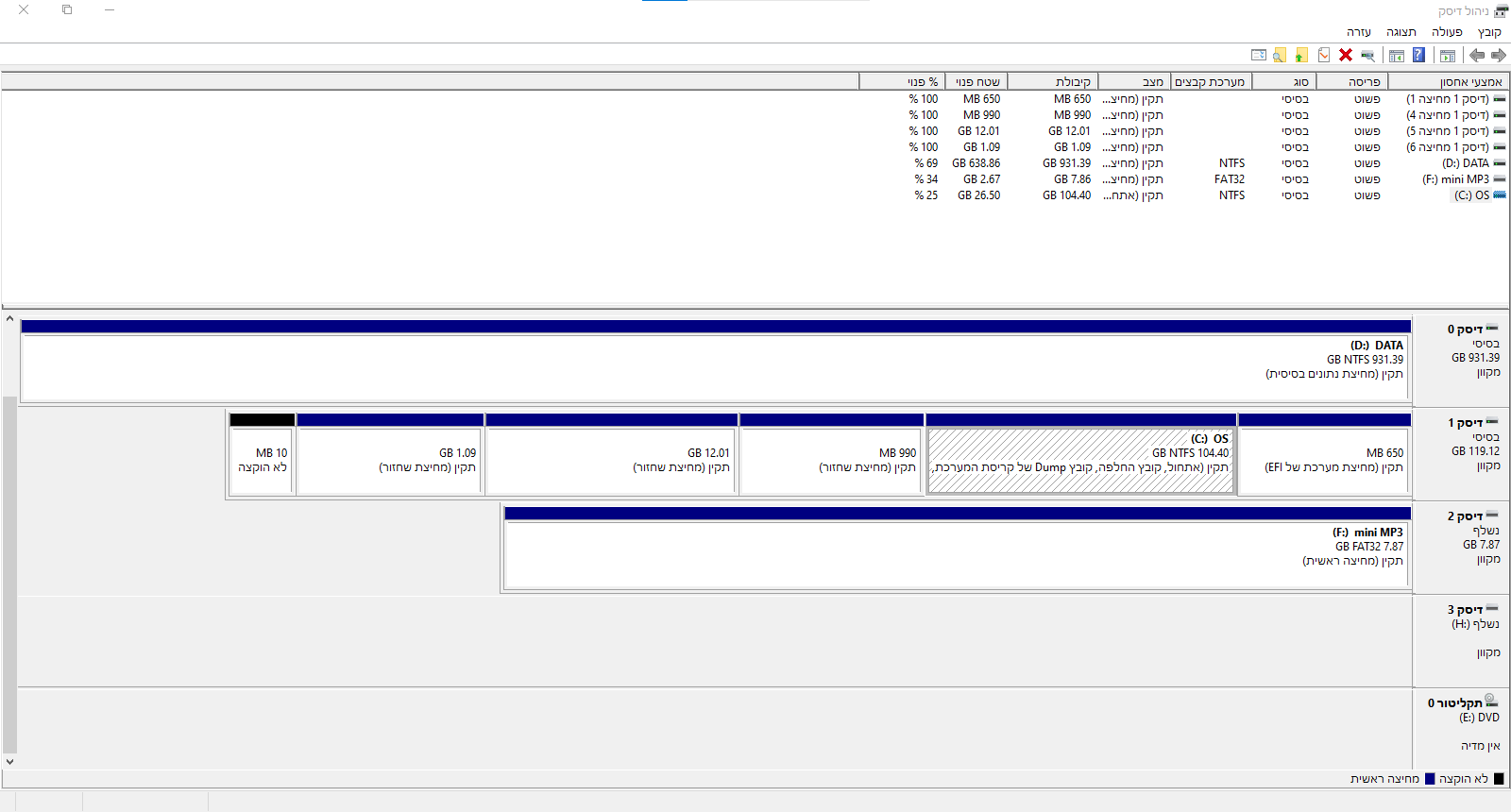
Task: Sort by the שטח פנוי column header
Action: (x=976, y=82)
